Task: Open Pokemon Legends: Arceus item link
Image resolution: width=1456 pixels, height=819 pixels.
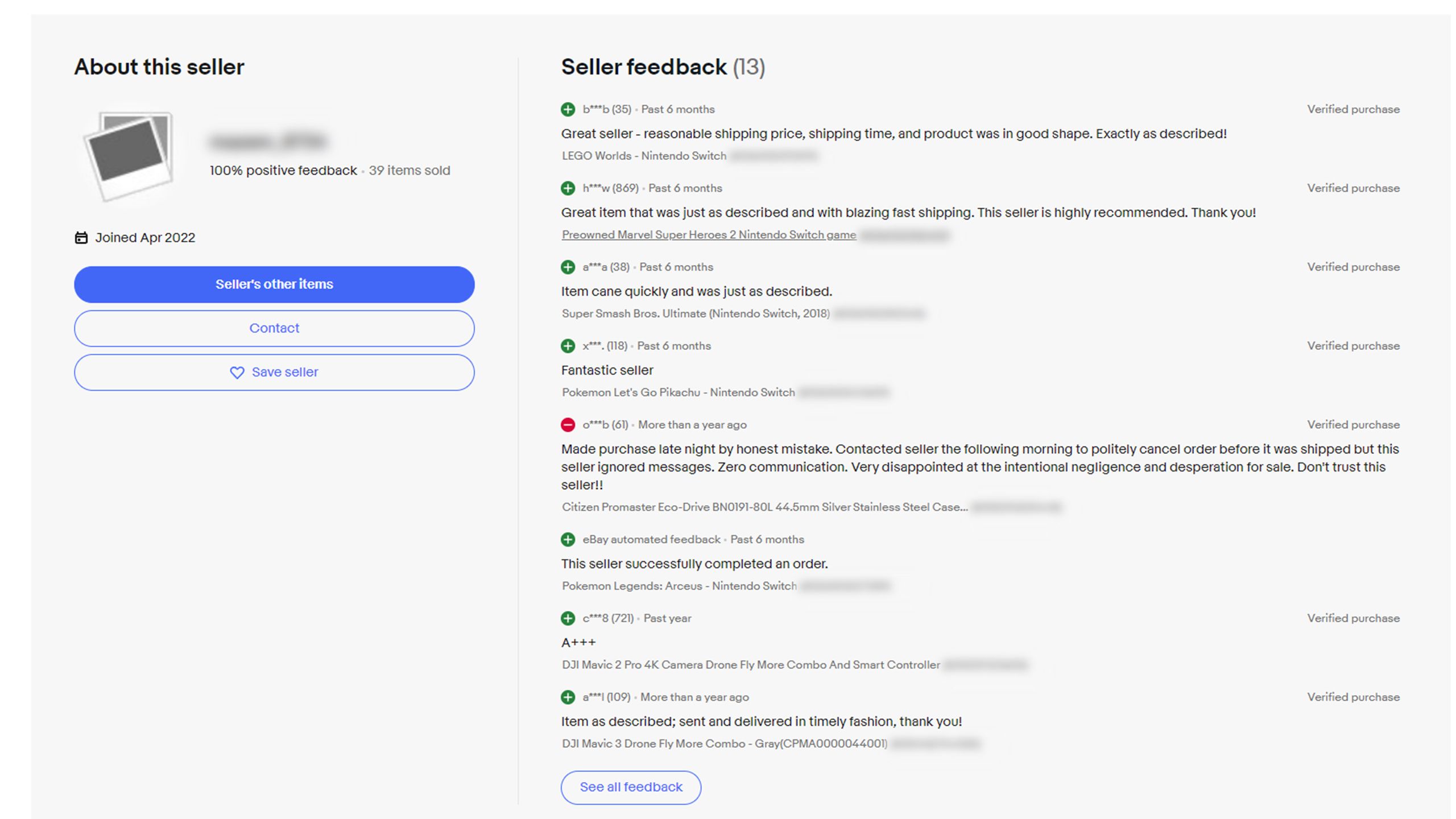Action: point(679,586)
